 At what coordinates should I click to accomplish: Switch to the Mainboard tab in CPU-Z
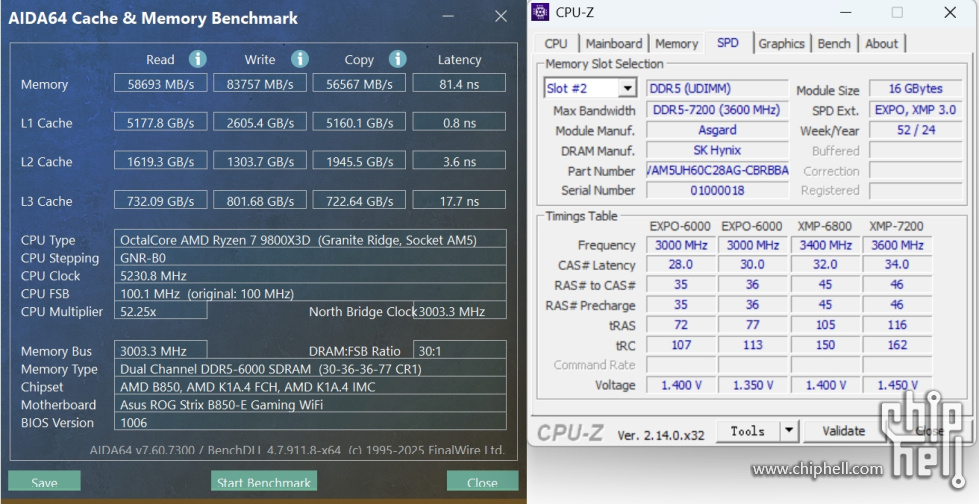(614, 44)
